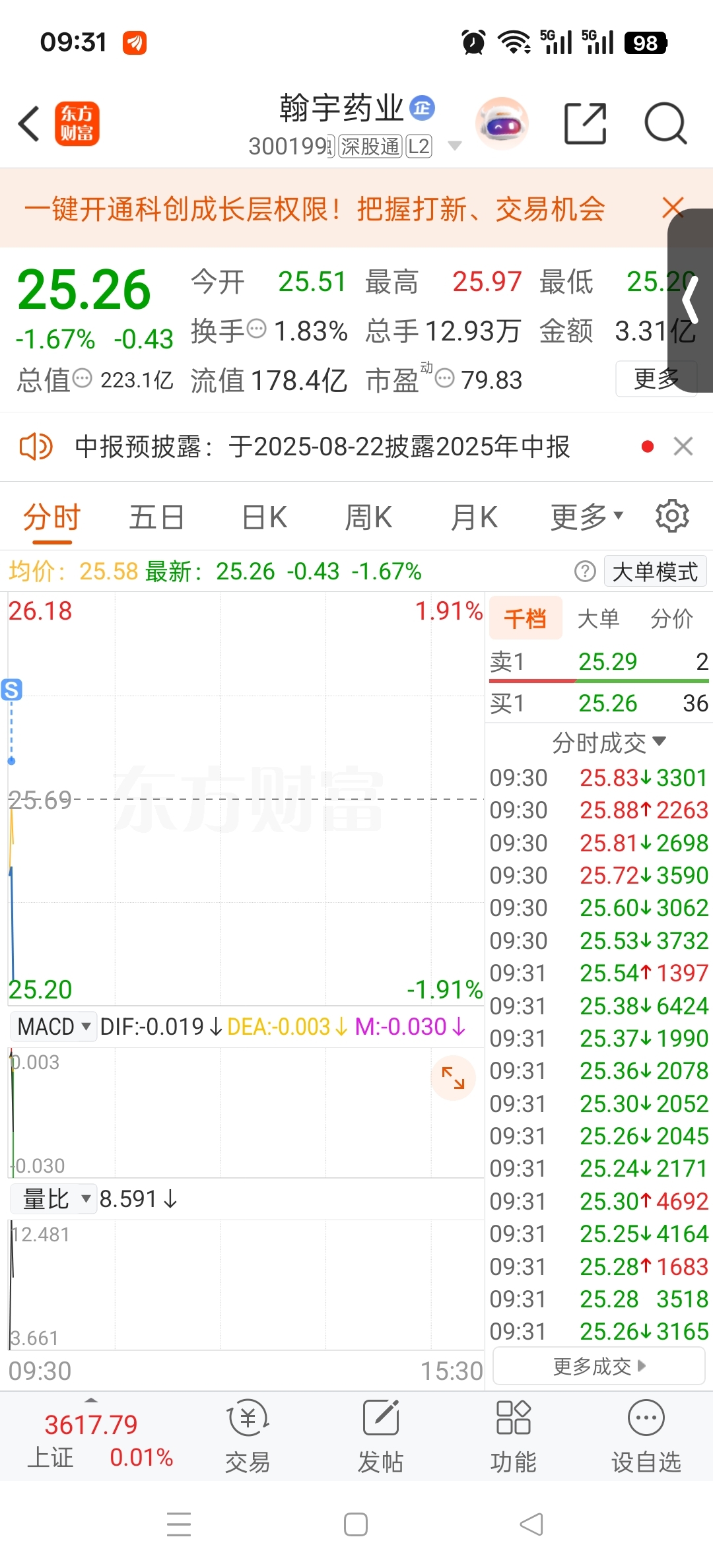Viewport: 713px width, 1568px height.
Task: Tap 设自选 add to watchlist icon
Action: pos(646,1436)
